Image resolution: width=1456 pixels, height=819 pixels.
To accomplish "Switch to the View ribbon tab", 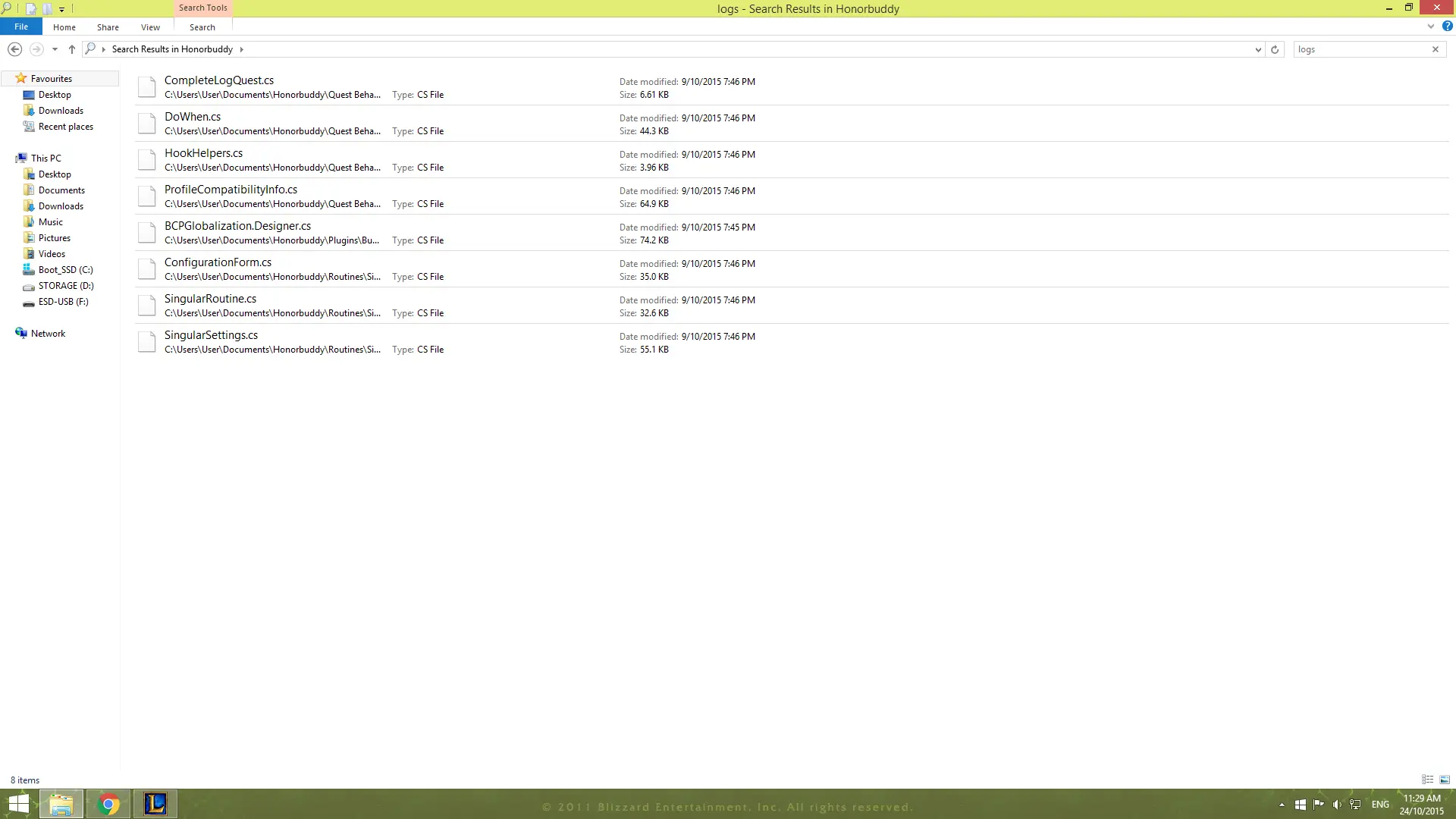I will click(150, 27).
